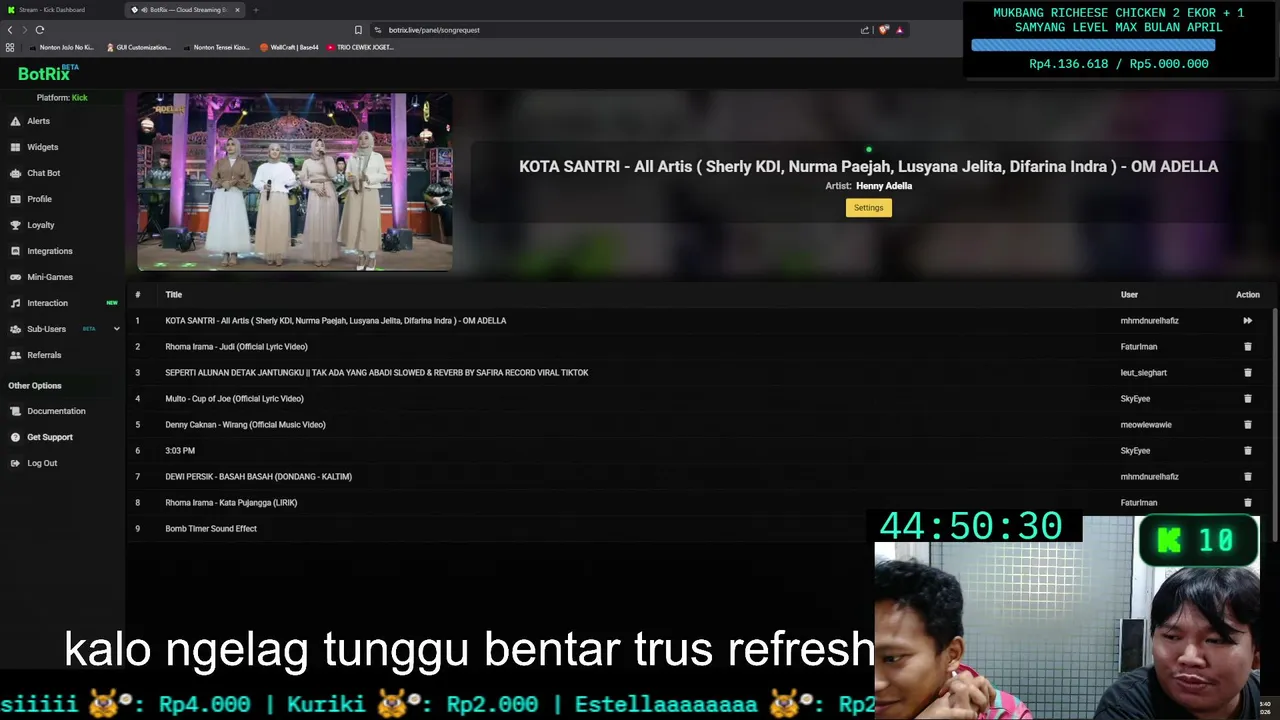This screenshot has height=720, width=1280.
Task: Click the share icon in address bar
Action: coord(865,30)
